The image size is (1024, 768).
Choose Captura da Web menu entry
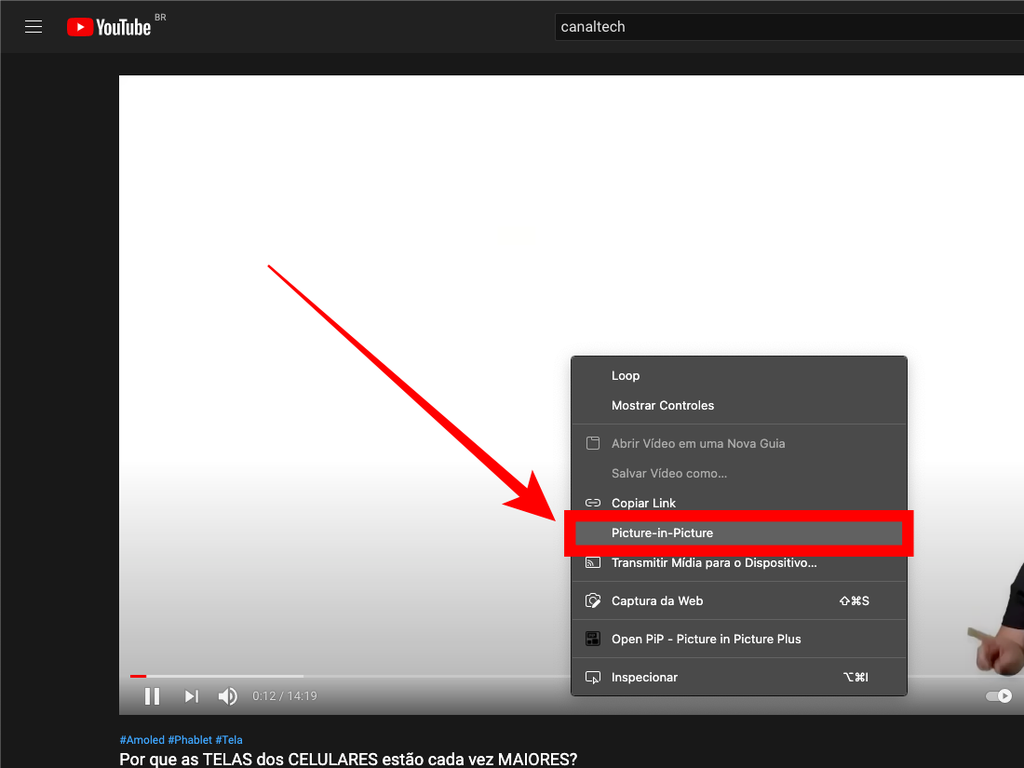point(739,601)
